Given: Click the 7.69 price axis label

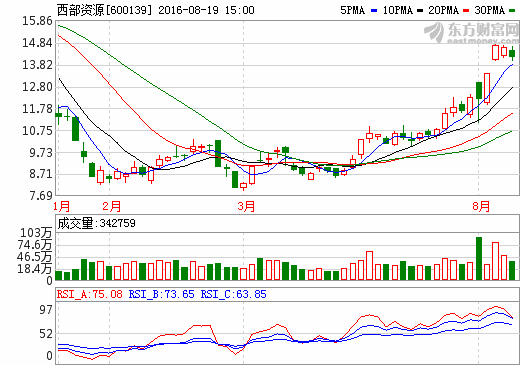Looking at the screenshot, I should [41, 196].
